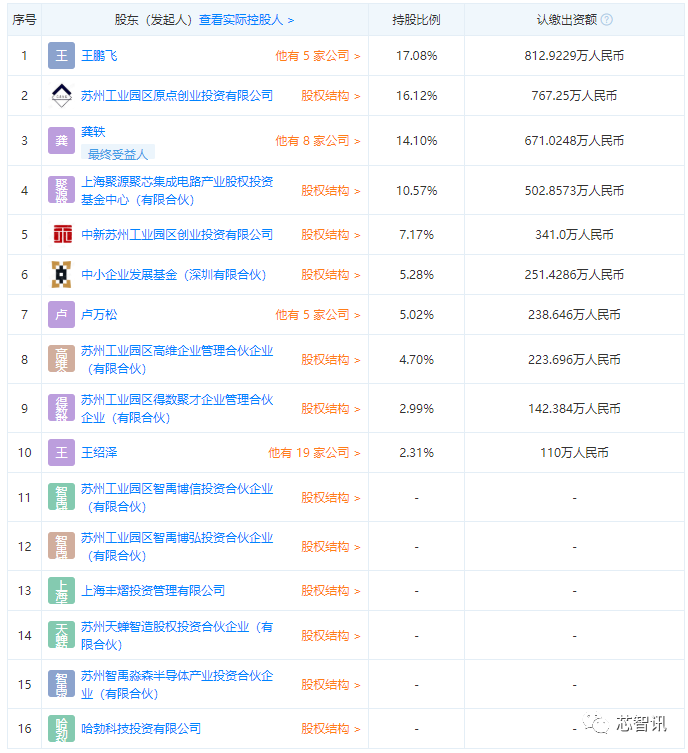Open 苏州工业园区得数聚才企业管理合伙企业 link
This screenshot has height=753, width=688.
pos(177,408)
